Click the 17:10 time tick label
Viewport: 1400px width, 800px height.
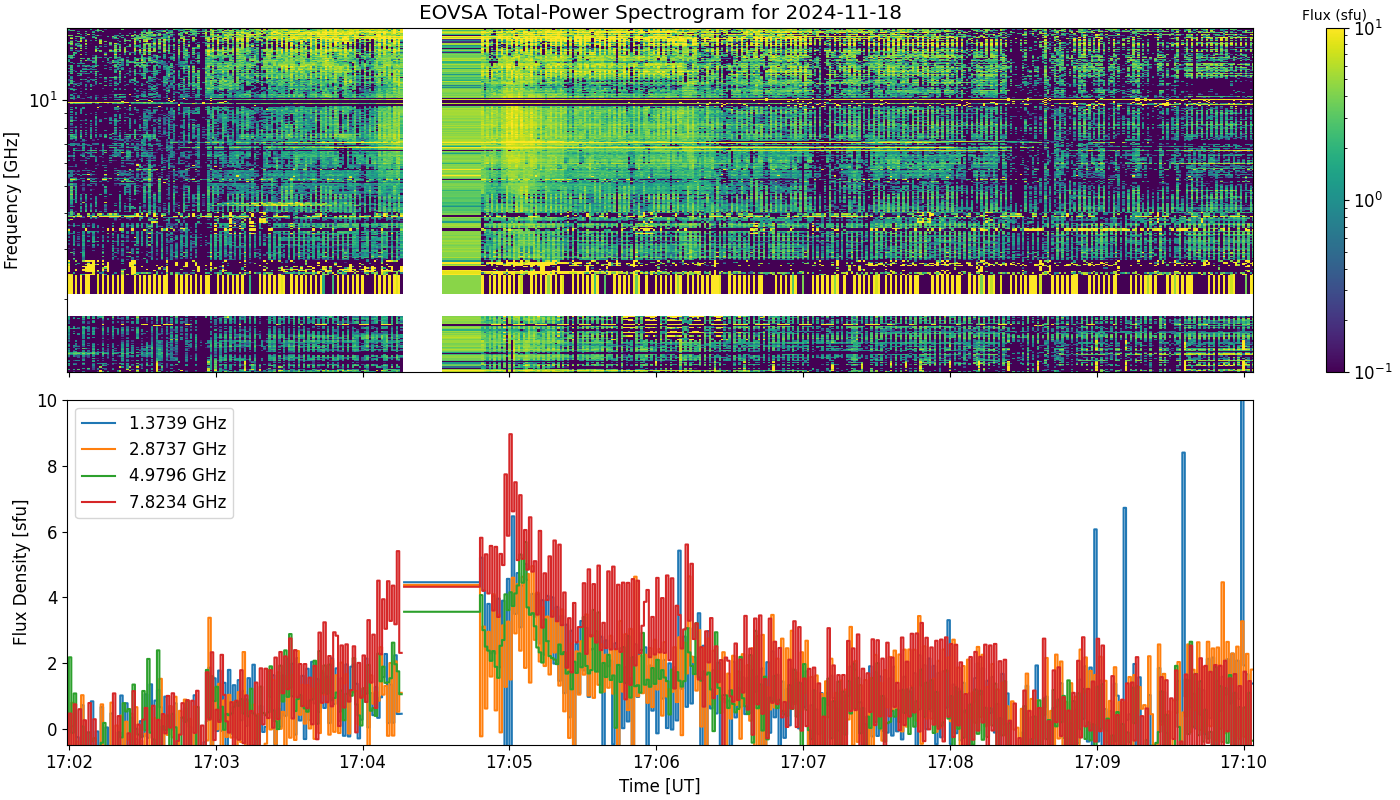point(1244,763)
